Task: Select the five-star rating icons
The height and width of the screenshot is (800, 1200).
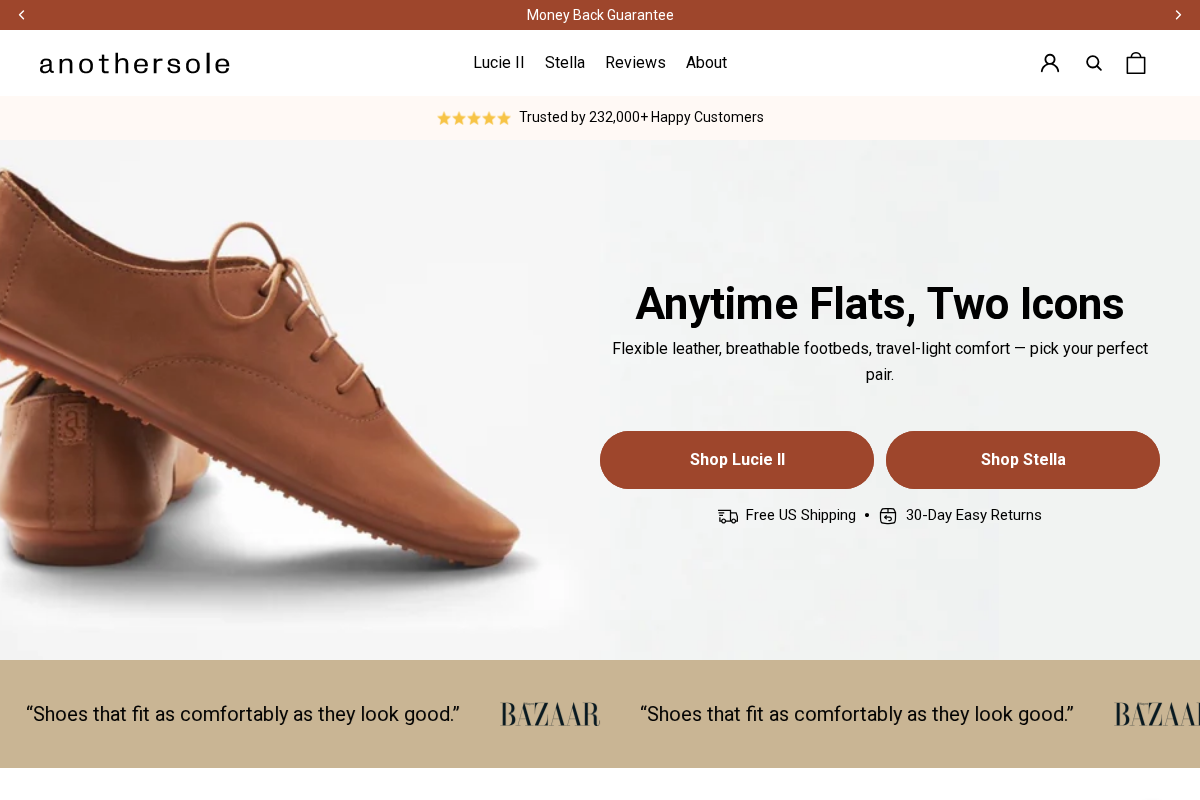Action: tap(473, 117)
